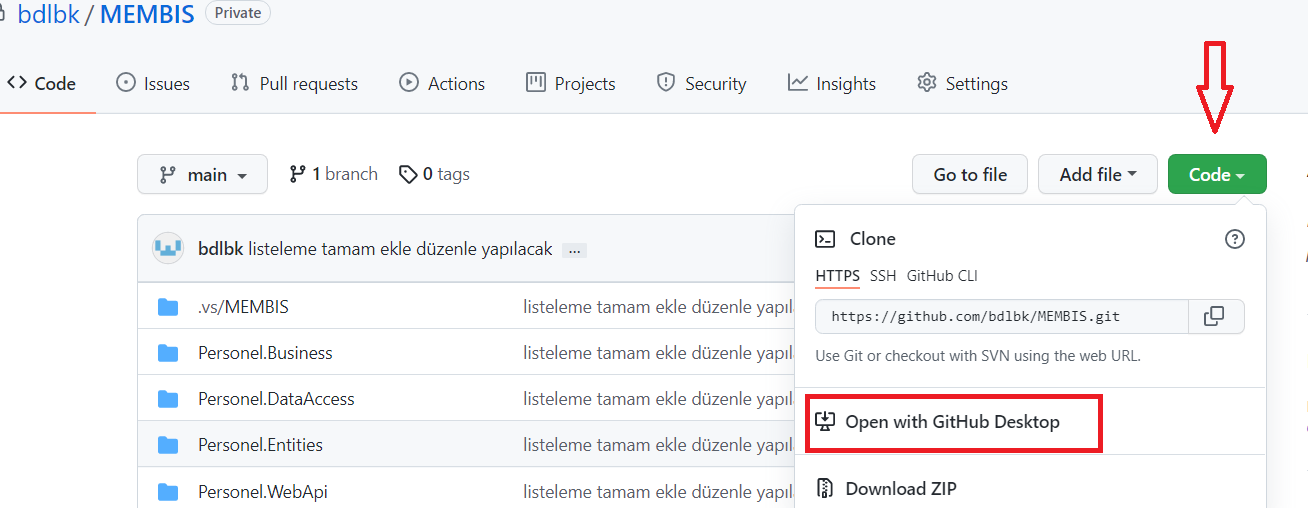Viewport: 1308px width, 508px height.
Task: Click the GitHub Desktop download icon
Action: pyautogui.click(x=825, y=421)
